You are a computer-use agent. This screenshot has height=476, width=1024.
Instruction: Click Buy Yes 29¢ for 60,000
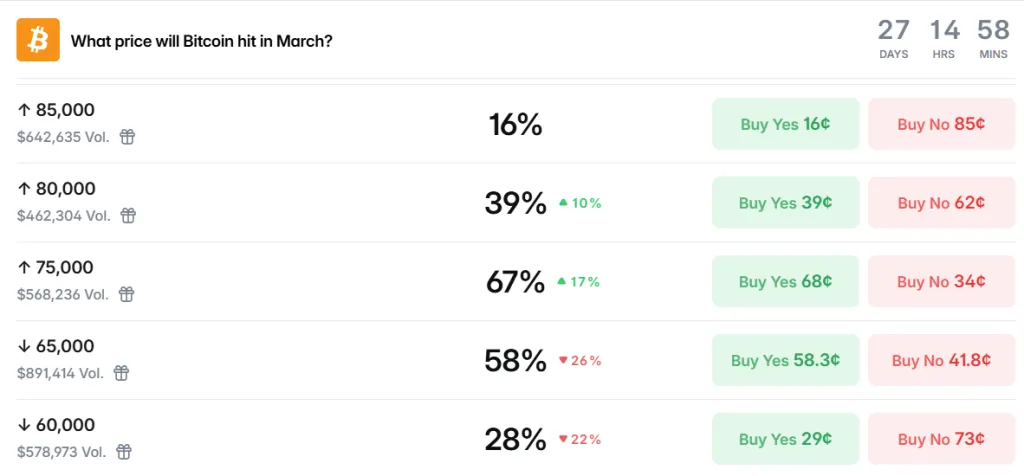(x=785, y=439)
